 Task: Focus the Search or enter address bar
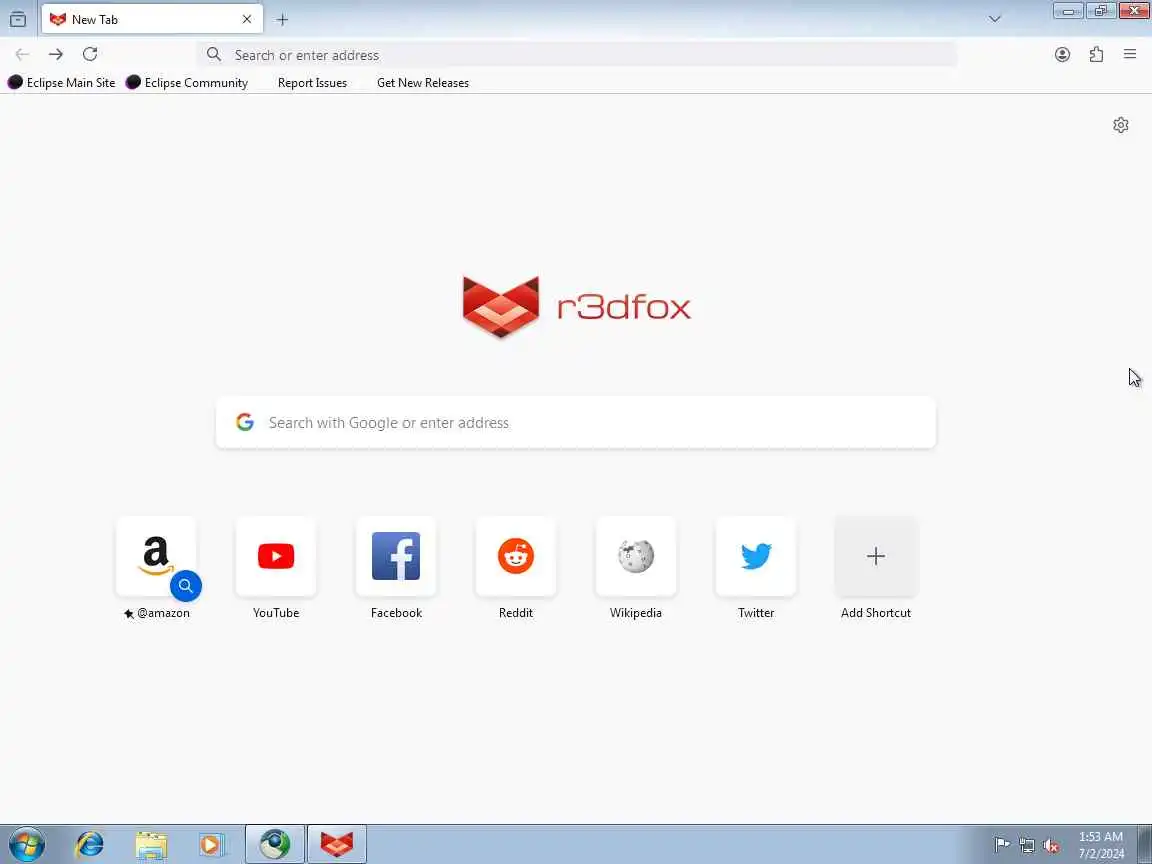click(577, 54)
